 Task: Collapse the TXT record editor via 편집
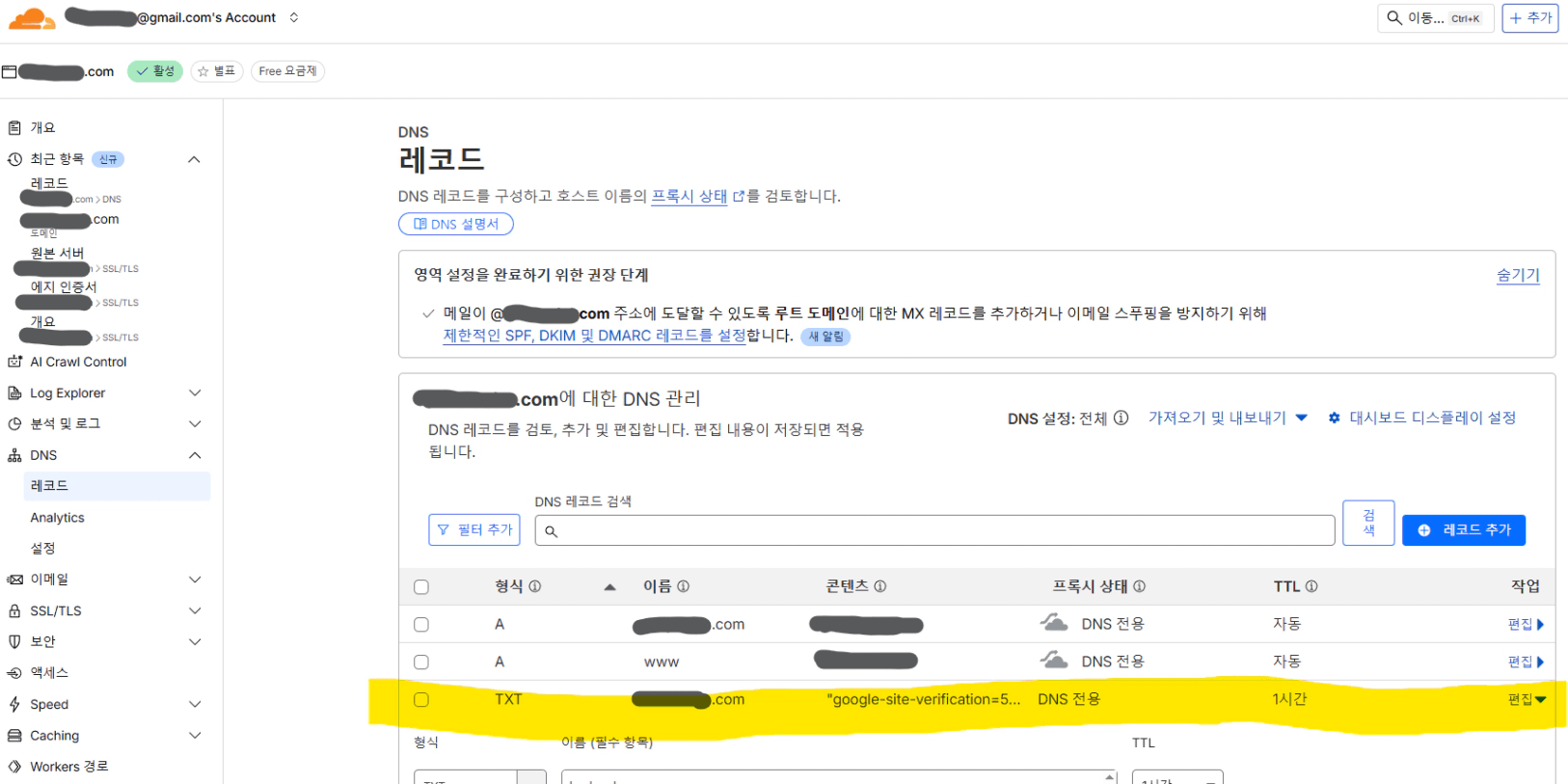coord(1527,699)
